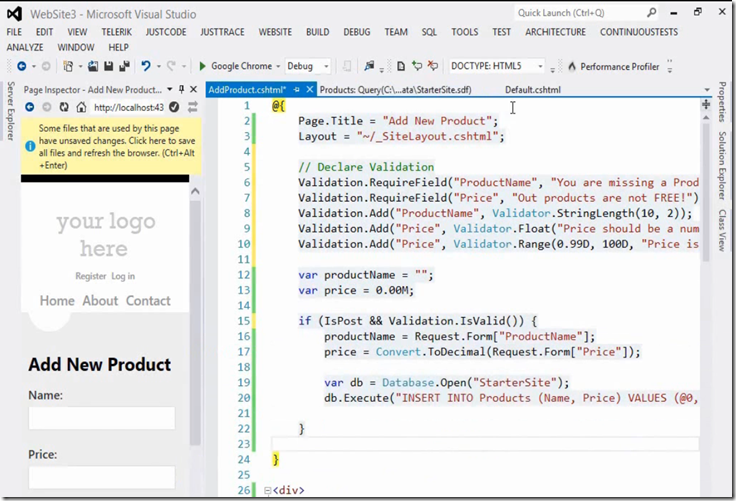Click the yellow save-all-files notification bar
This screenshot has height=501, width=736.
(x=111, y=146)
